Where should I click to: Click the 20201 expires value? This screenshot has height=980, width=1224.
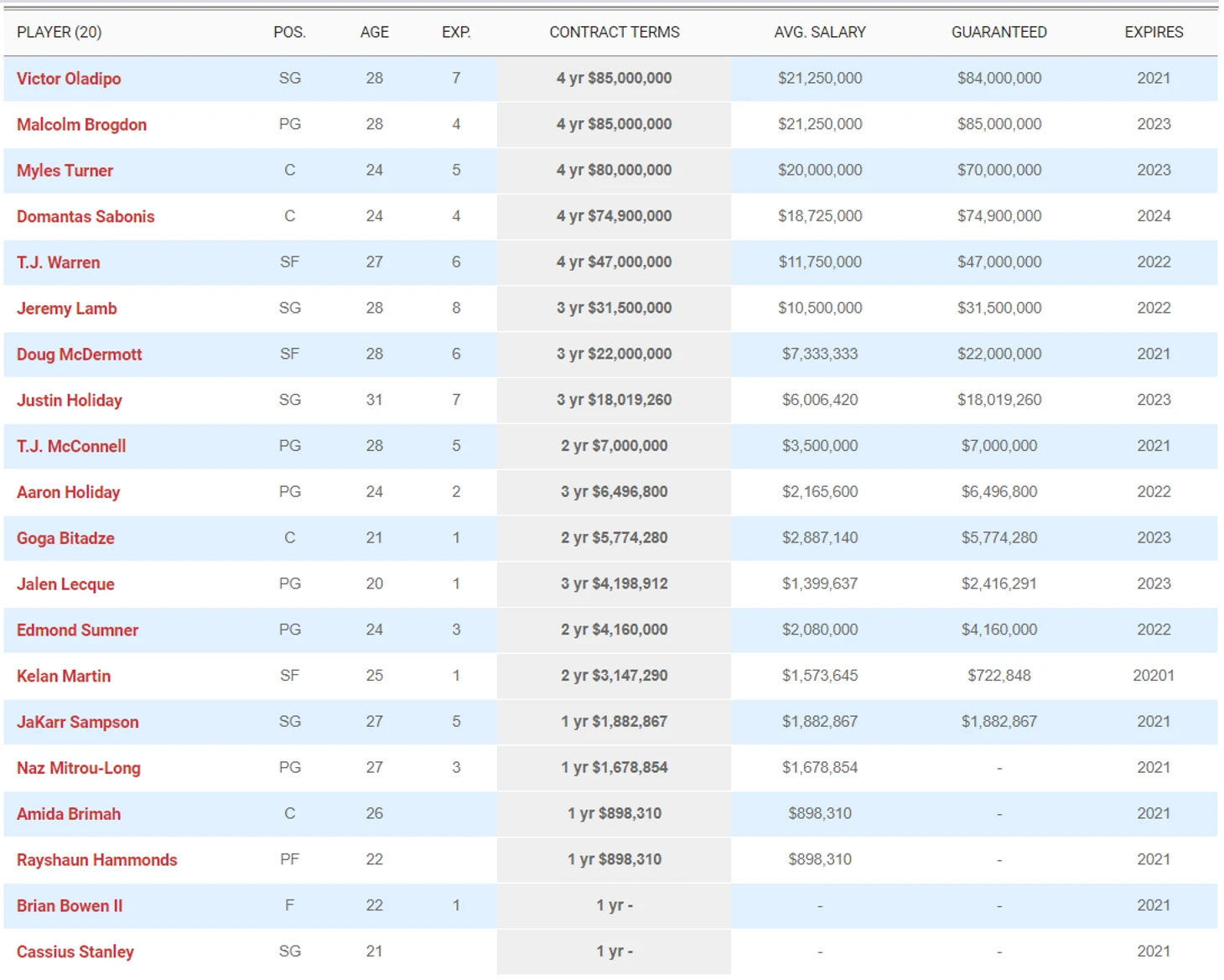point(1154,677)
